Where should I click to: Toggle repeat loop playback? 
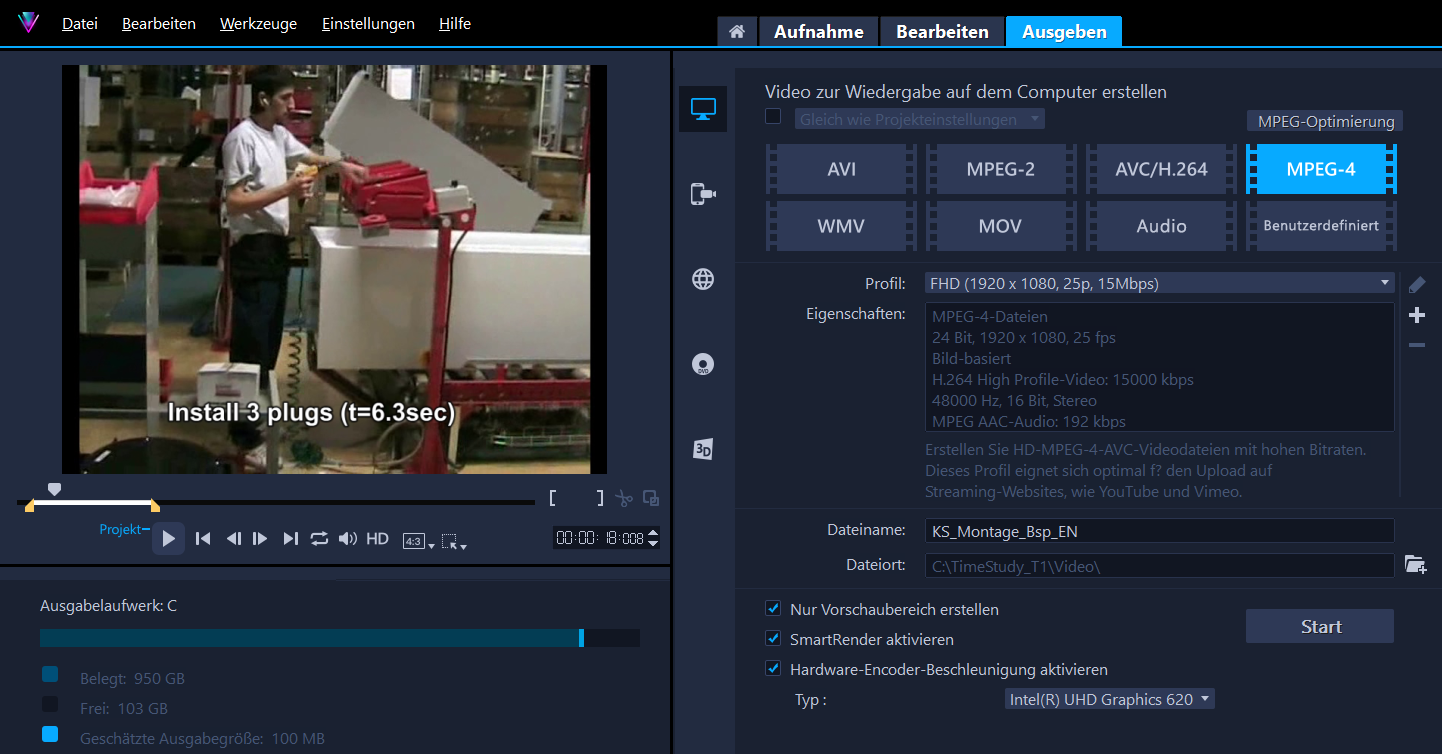coord(319,538)
